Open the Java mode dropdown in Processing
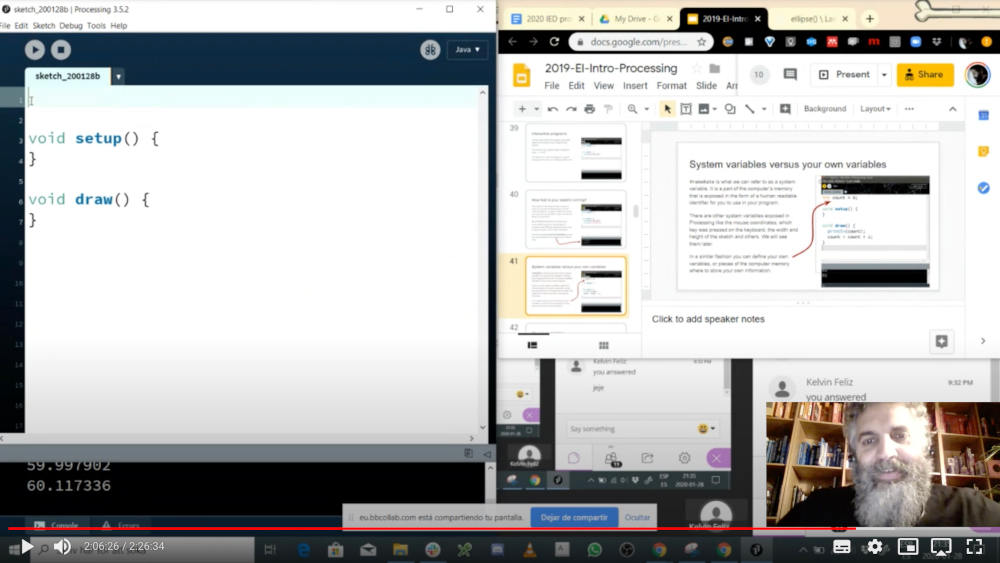The image size is (1000, 563). click(467, 50)
